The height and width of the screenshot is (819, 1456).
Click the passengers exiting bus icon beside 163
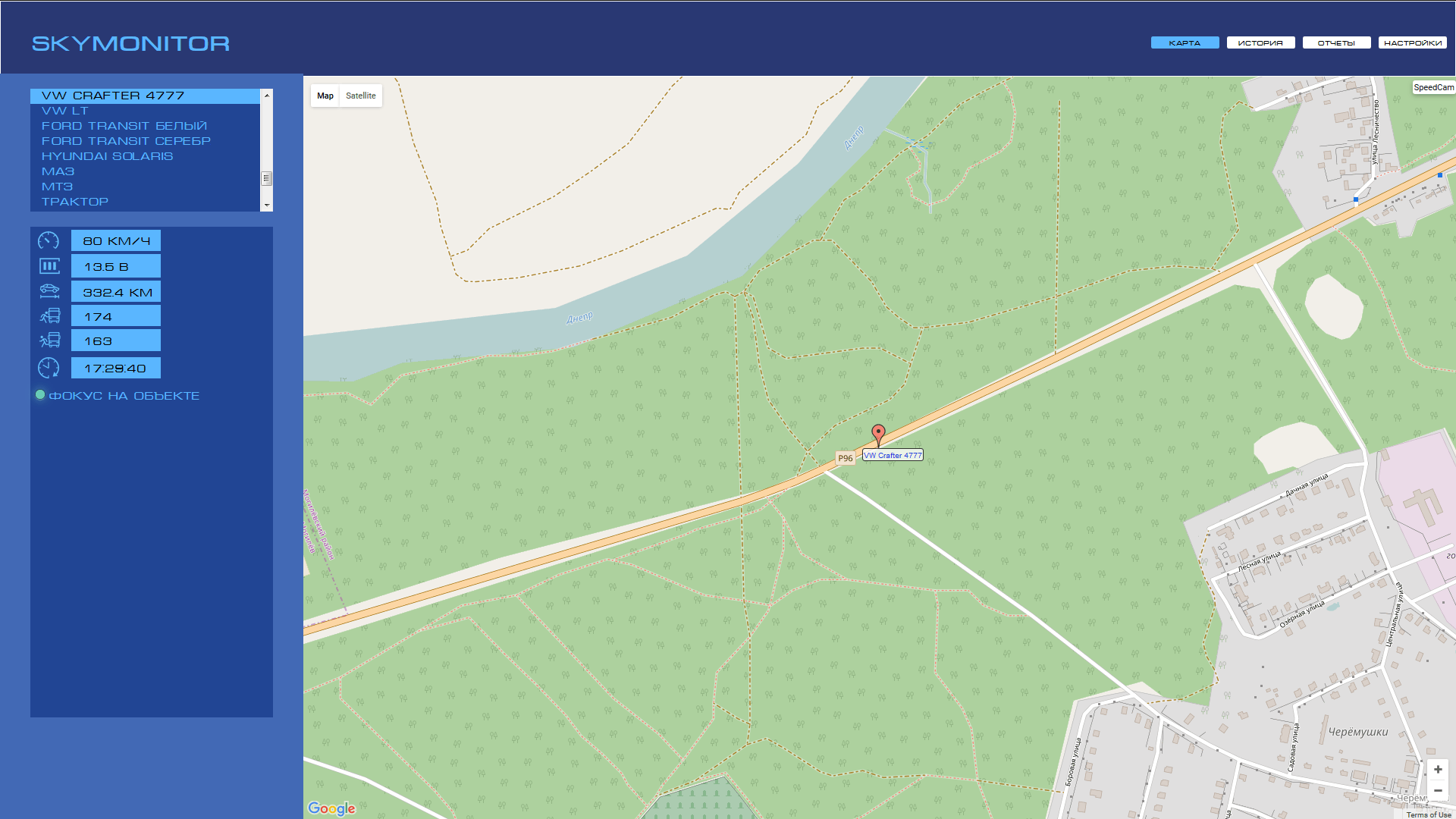point(50,340)
